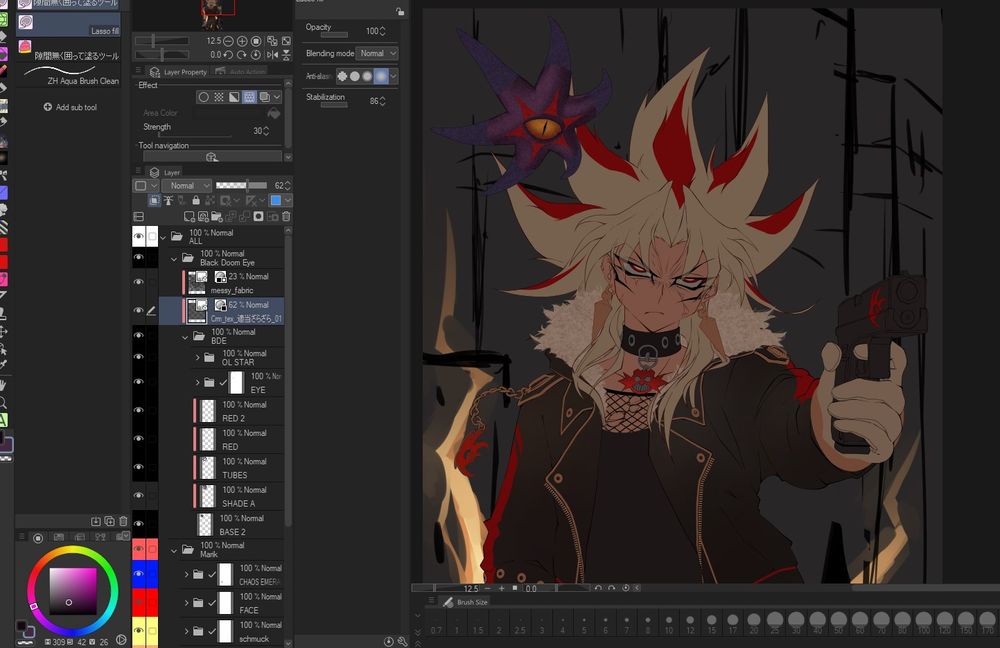The image size is (1000, 648).
Task: Click Opacity stepper at 100
Action: (382, 31)
